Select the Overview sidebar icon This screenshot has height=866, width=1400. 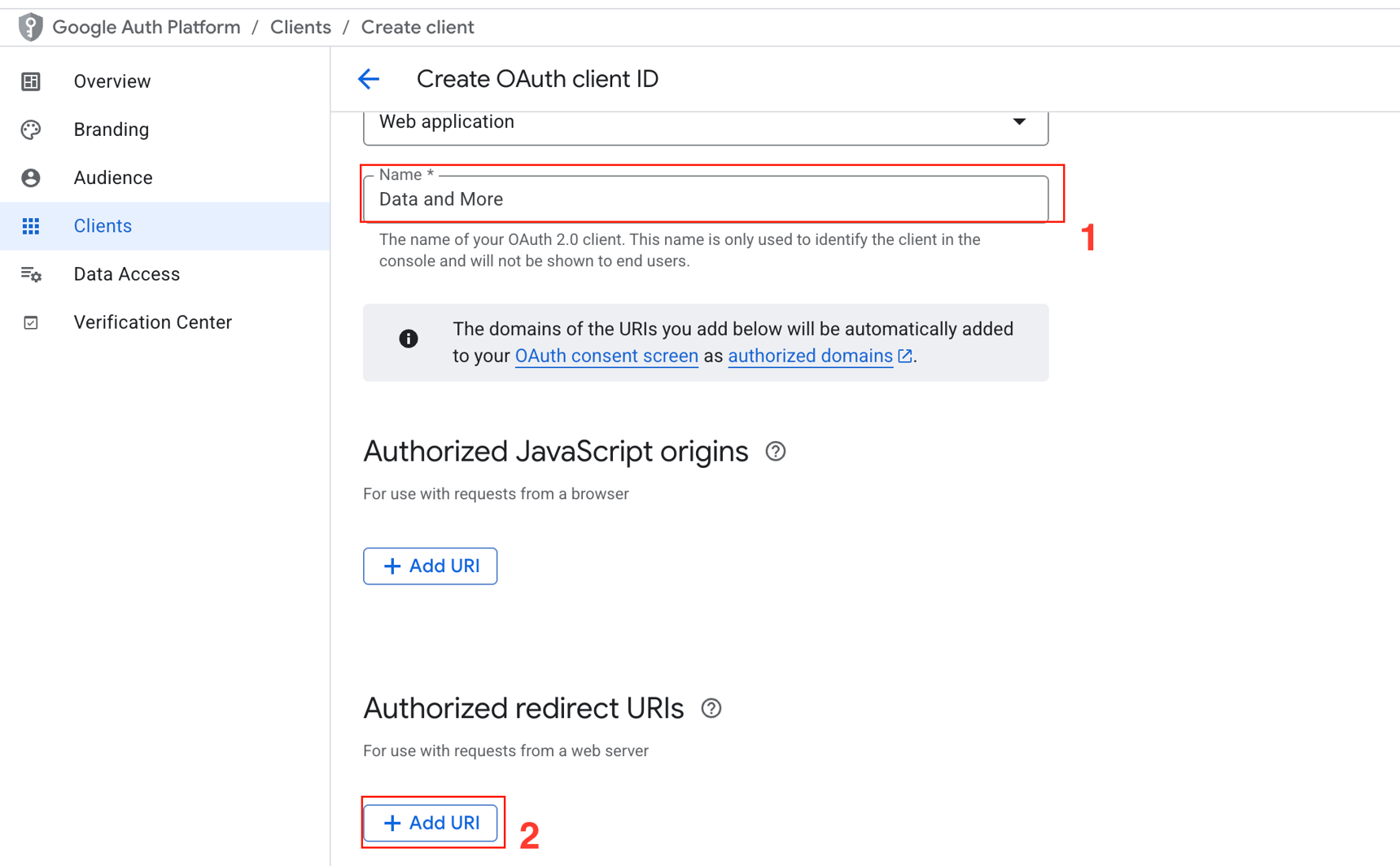pyautogui.click(x=30, y=81)
